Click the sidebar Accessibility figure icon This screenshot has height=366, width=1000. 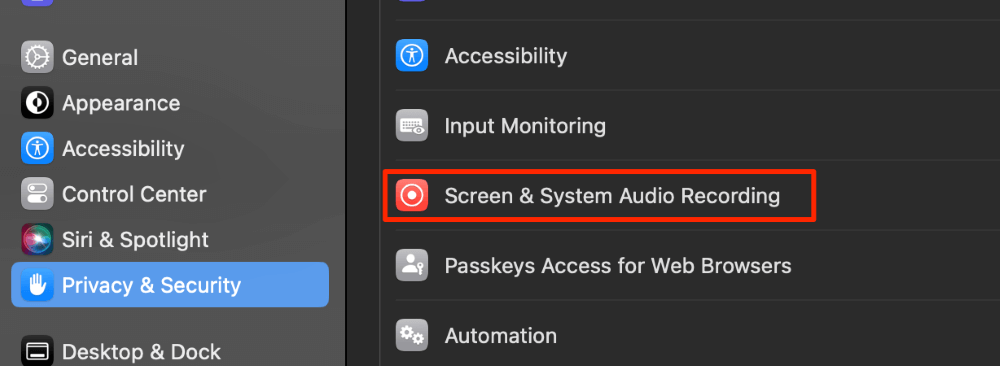tap(37, 149)
